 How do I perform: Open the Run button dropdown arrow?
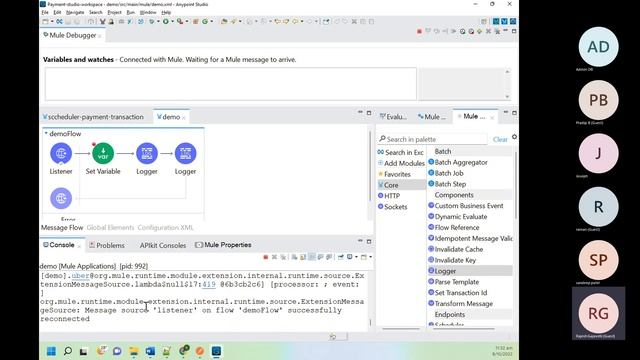172,21
